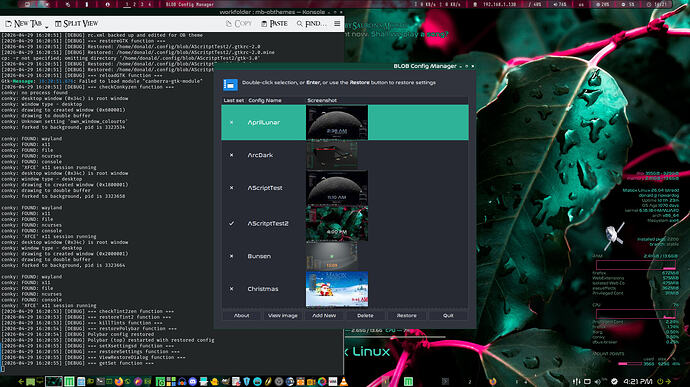Viewport: 690px width, 387px height.
Task: Click the 4:21 PM clock in the taskbar
Action: (638, 381)
